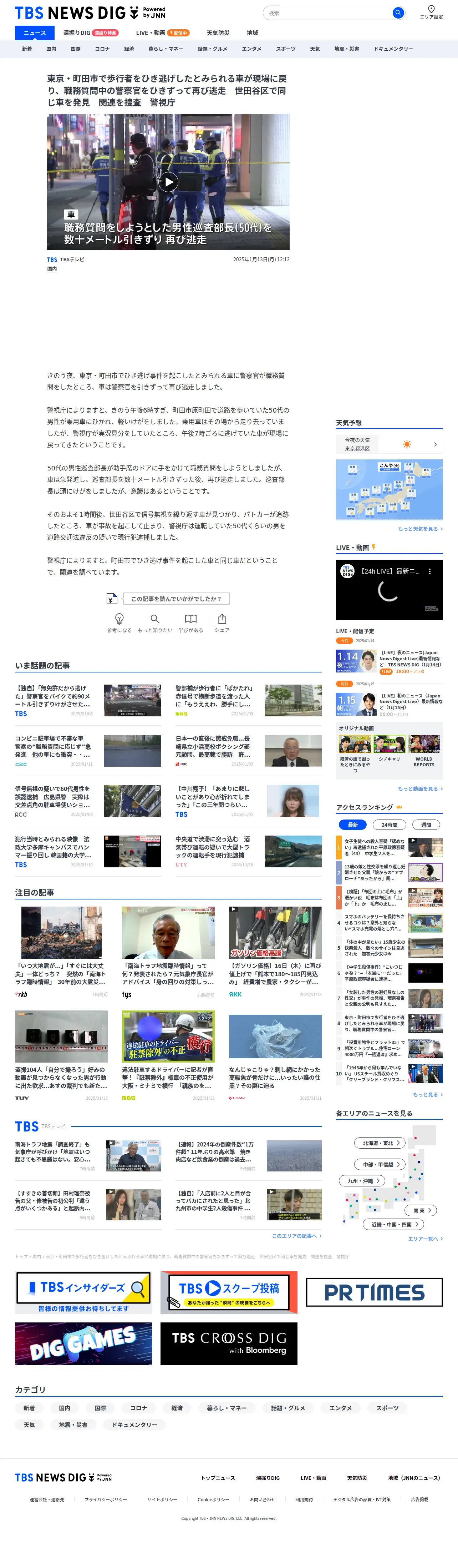The width and height of the screenshot is (458, 1568).
Task: Select the LIVE・動画 tab
Action: (162, 33)
